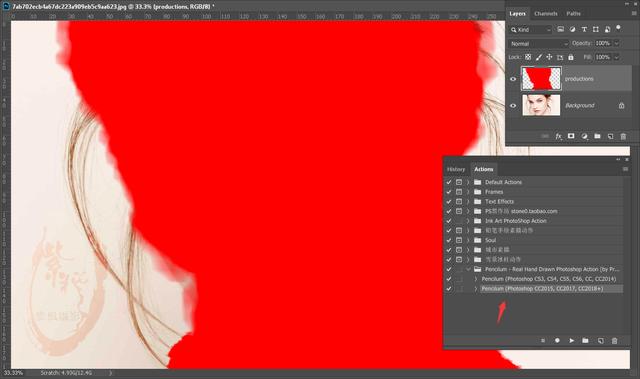
Task: Switch to the Layers tab
Action: tap(517, 13)
